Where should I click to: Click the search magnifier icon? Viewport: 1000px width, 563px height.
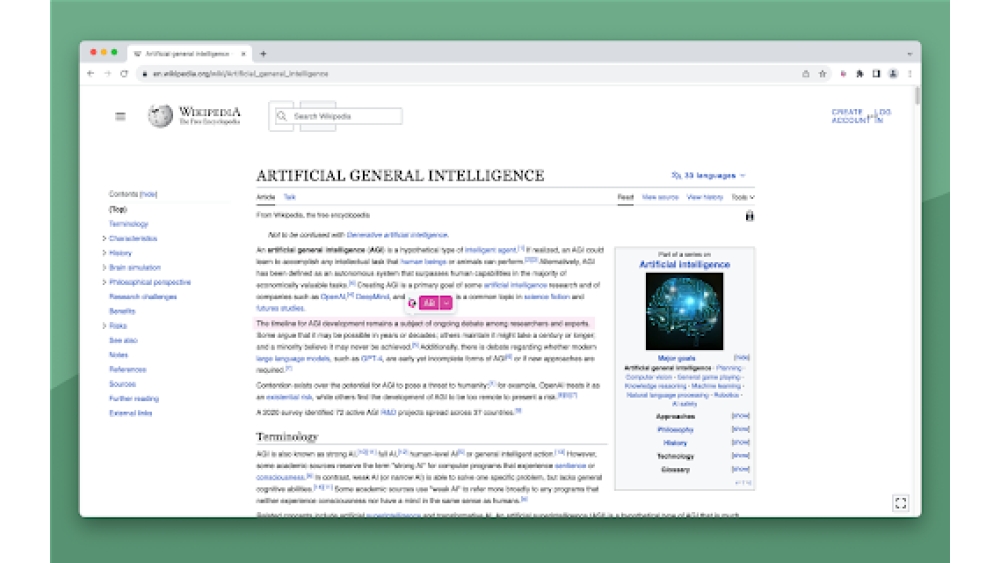(281, 116)
